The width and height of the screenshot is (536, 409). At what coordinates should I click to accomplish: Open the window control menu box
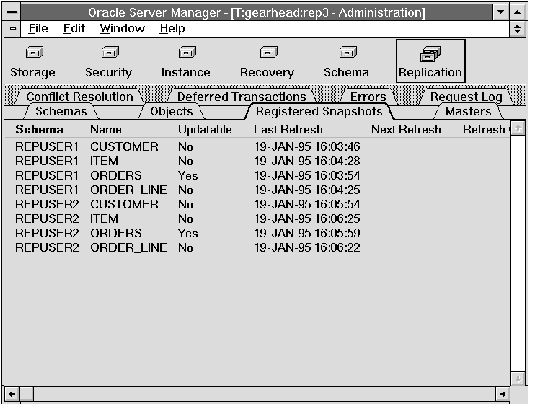point(12,12)
